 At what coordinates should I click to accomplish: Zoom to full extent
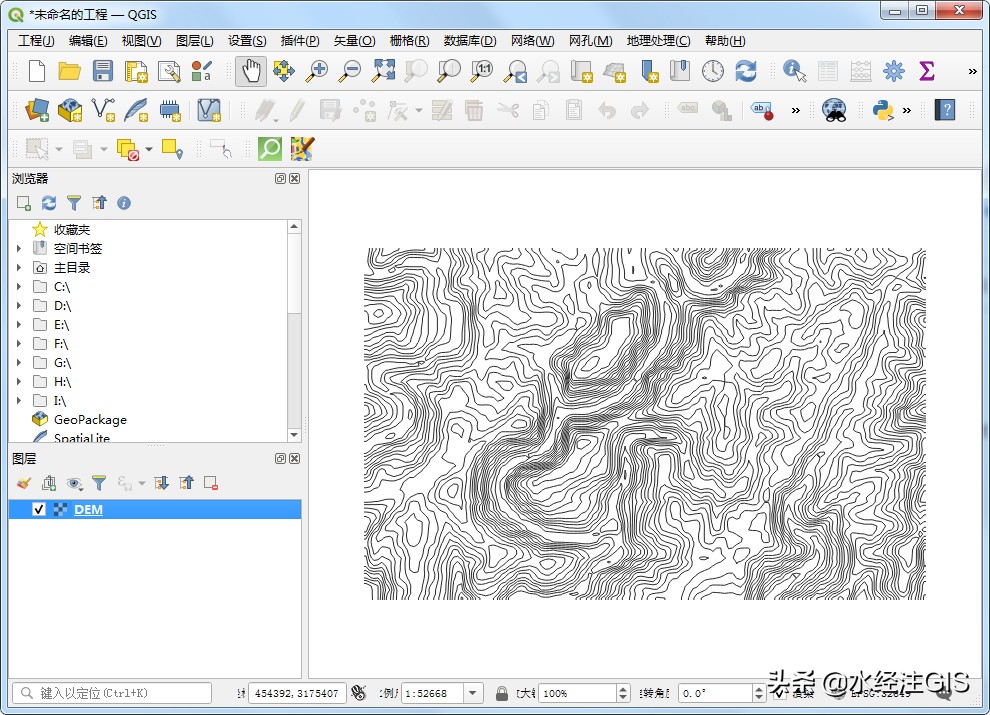pos(383,71)
